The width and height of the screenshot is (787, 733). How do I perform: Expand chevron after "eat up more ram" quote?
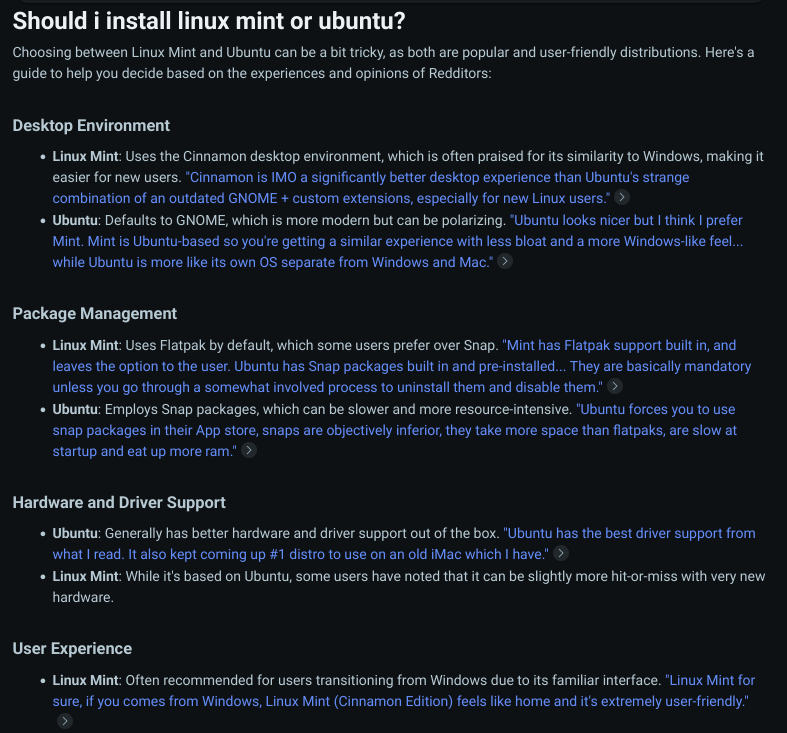249,450
